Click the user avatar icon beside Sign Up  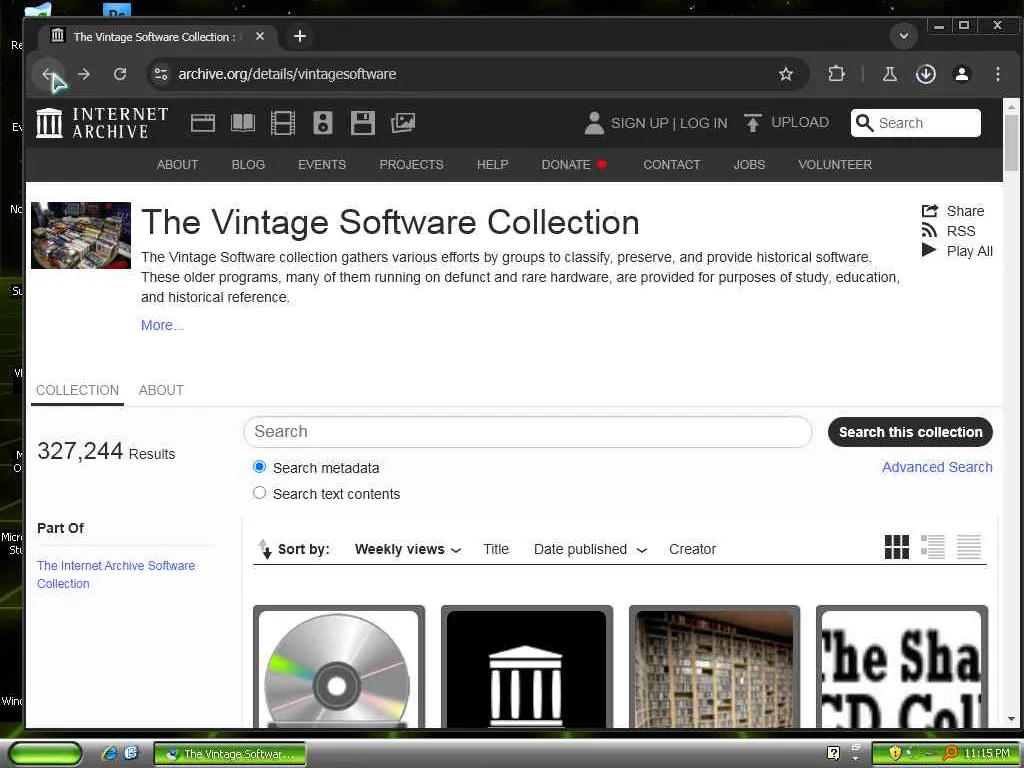click(594, 123)
